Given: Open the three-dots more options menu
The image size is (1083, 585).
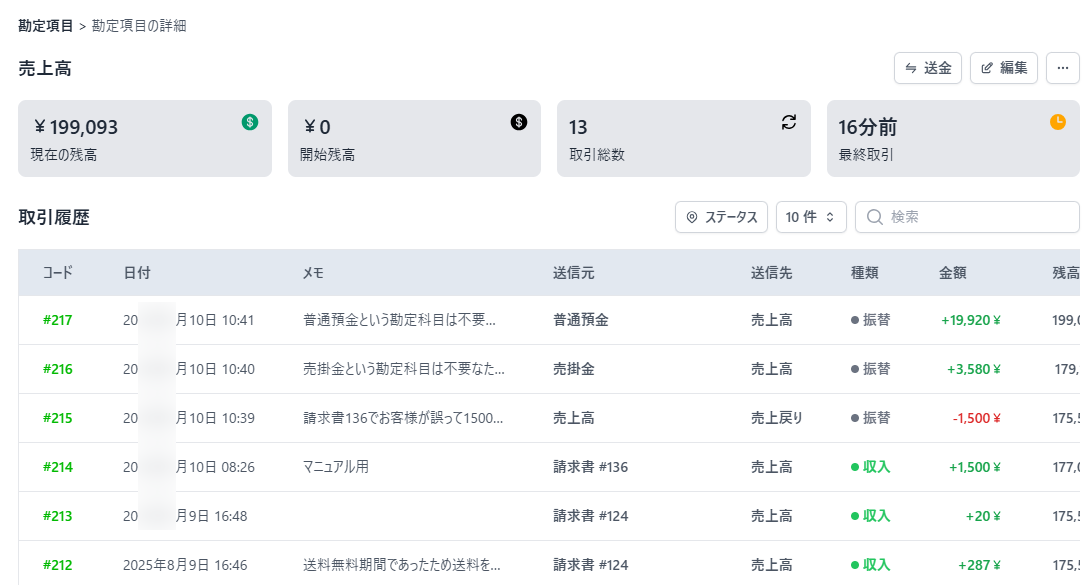Looking at the screenshot, I should (1062, 68).
